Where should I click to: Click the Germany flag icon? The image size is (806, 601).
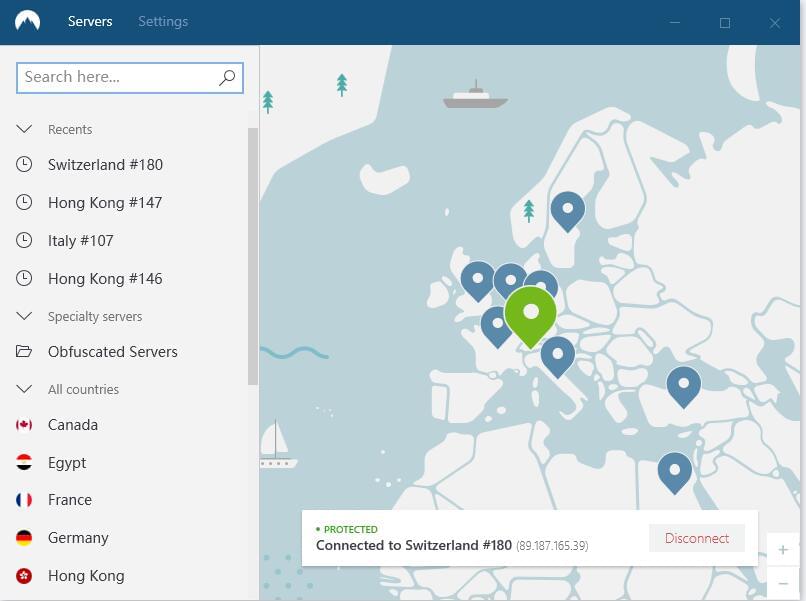tap(24, 538)
